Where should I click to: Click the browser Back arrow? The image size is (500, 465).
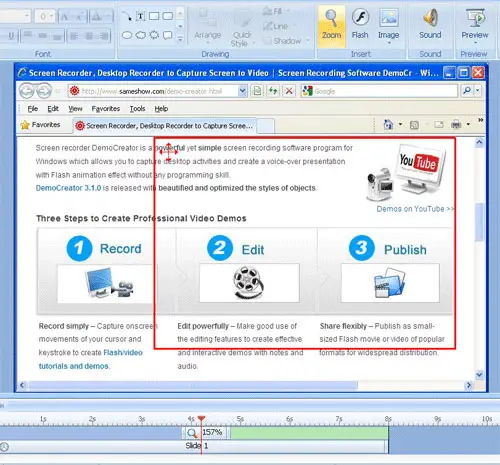click(27, 91)
